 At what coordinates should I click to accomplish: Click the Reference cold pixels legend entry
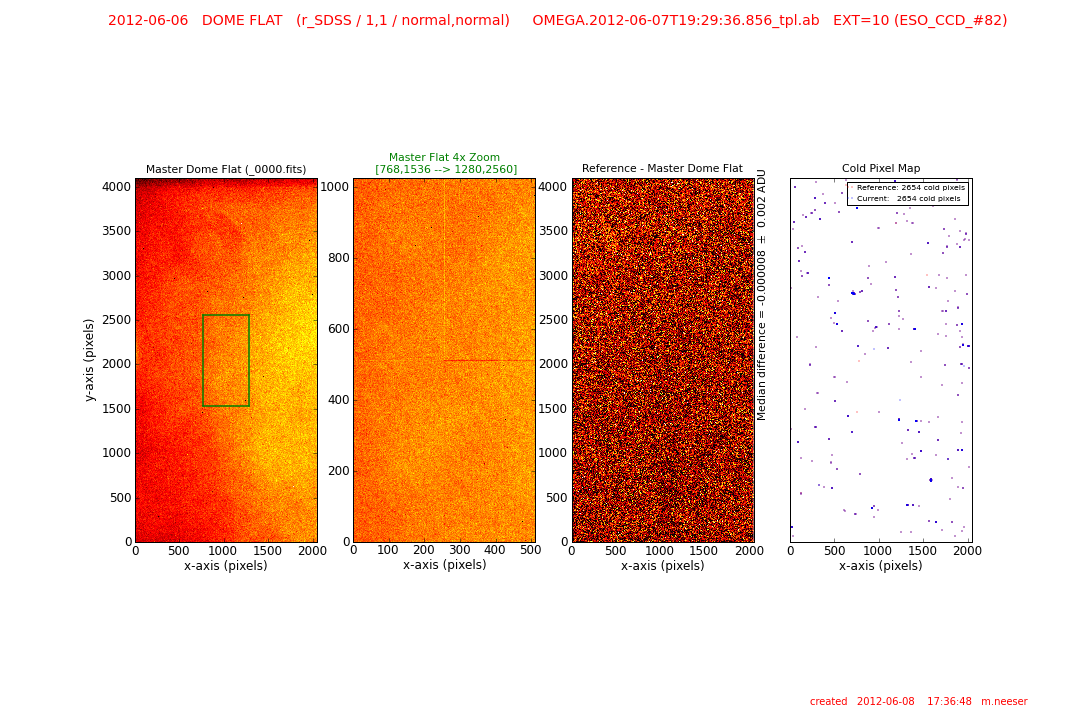pos(910,188)
